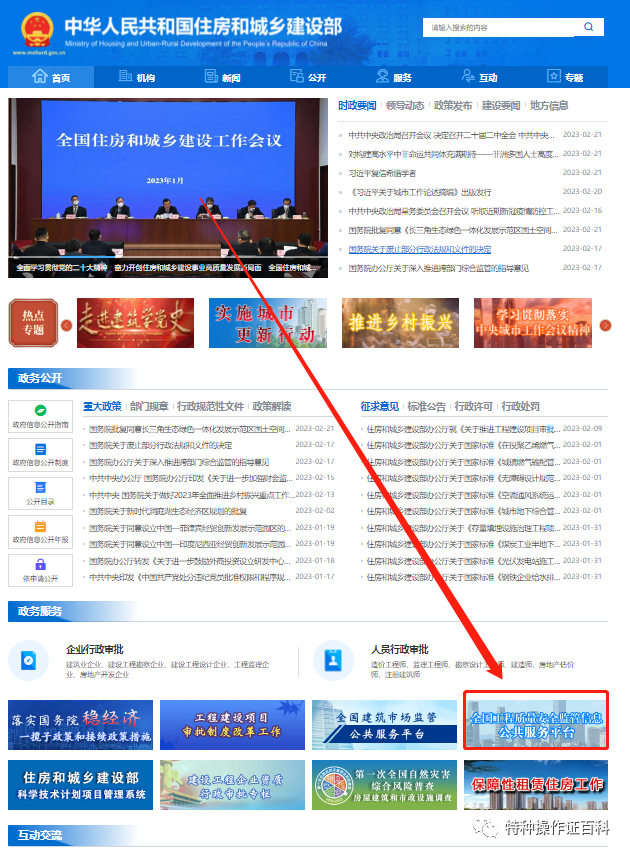The image size is (630, 856).
Task: Select the 政策发布 tab
Action: coord(453,105)
